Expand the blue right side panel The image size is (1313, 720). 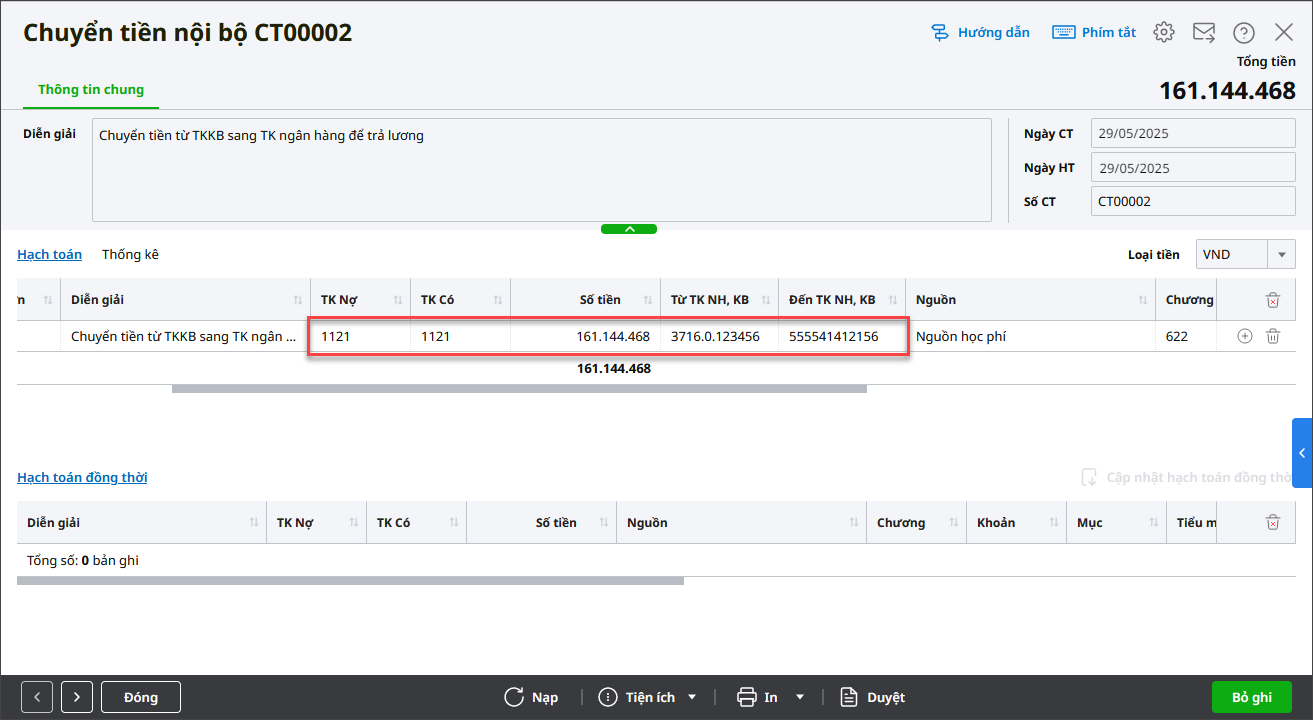(1301, 453)
